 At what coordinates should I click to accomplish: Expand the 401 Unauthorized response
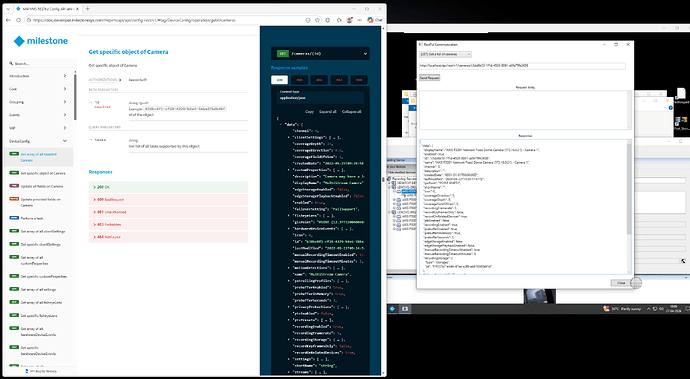(168, 212)
